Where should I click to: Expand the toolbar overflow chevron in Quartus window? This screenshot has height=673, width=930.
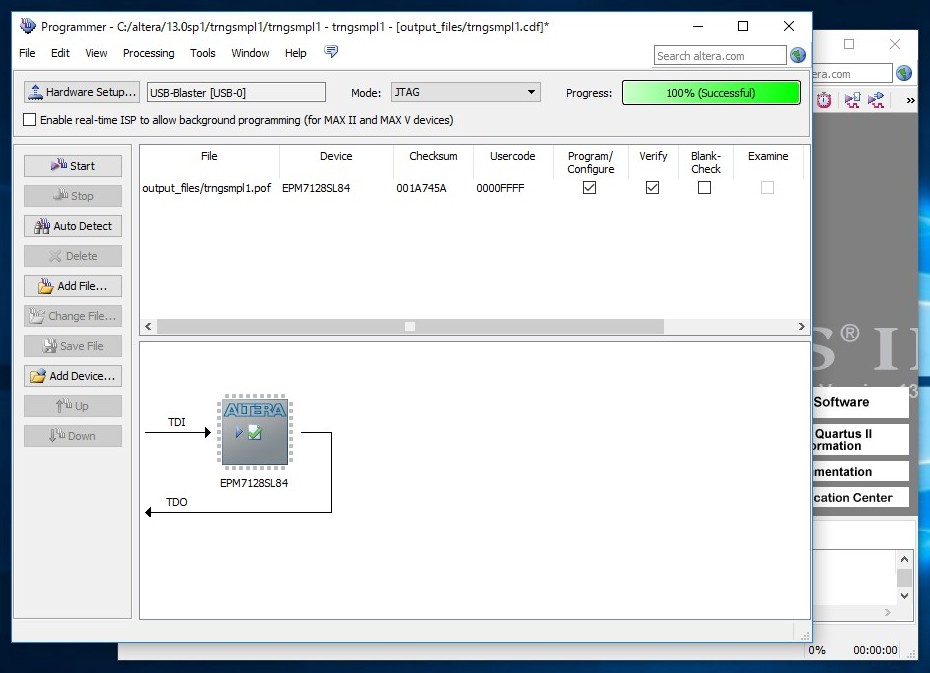point(910,100)
